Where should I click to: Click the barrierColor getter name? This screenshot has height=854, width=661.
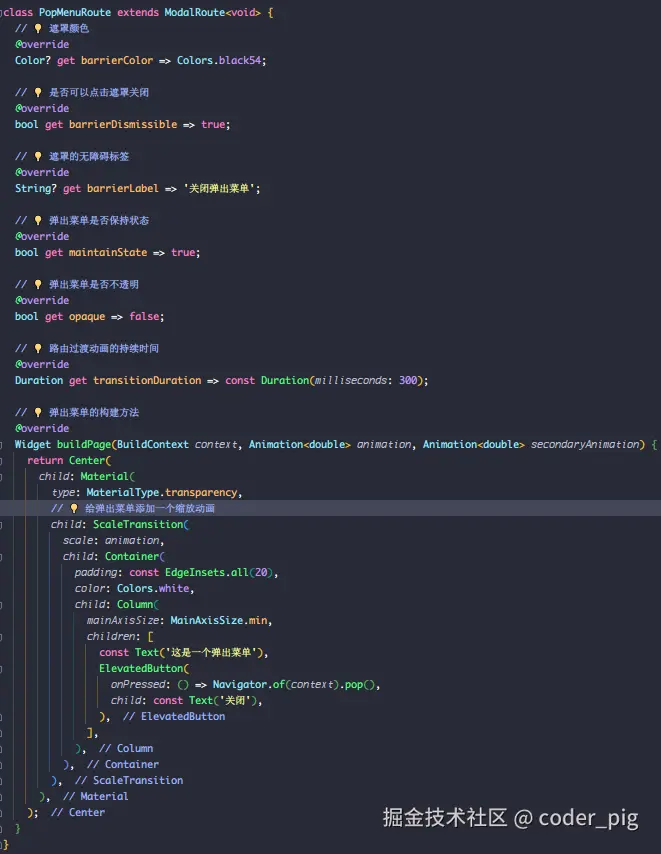pyautogui.click(x=117, y=60)
